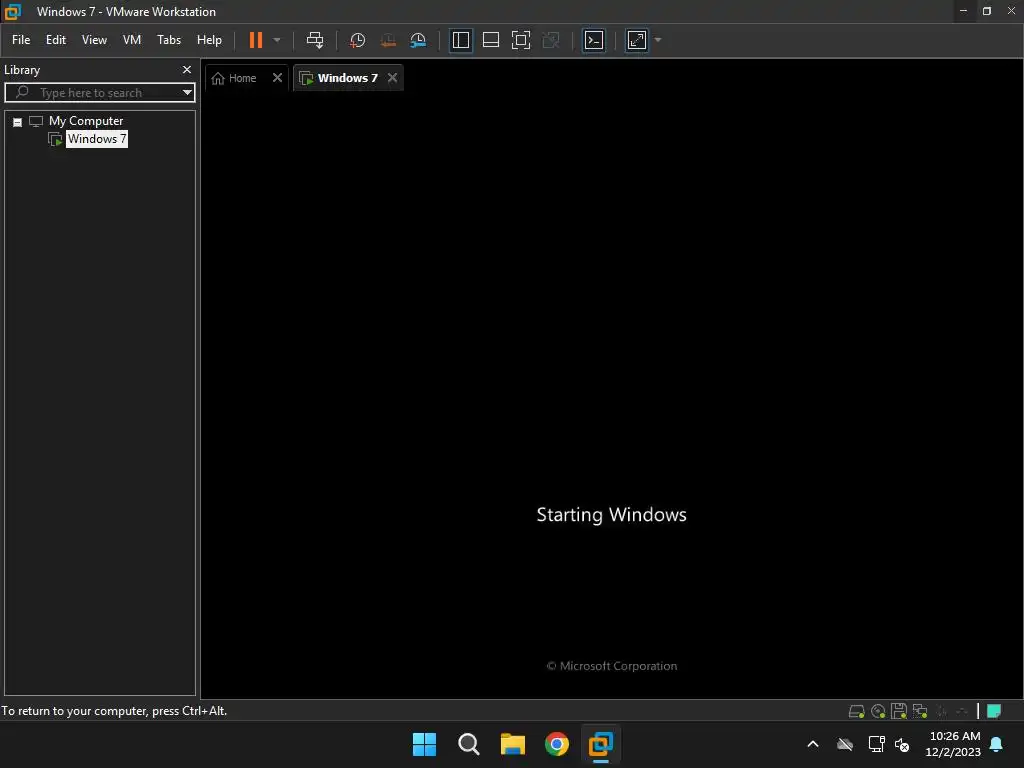Collapse the My Computer tree node

(x=18, y=122)
